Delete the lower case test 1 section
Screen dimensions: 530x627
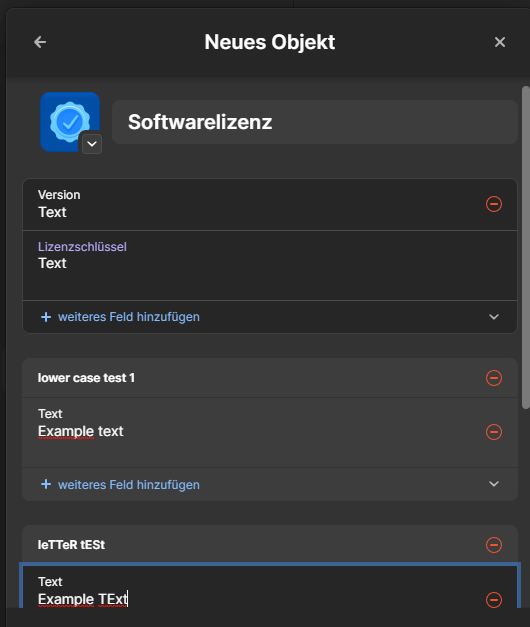click(x=494, y=378)
